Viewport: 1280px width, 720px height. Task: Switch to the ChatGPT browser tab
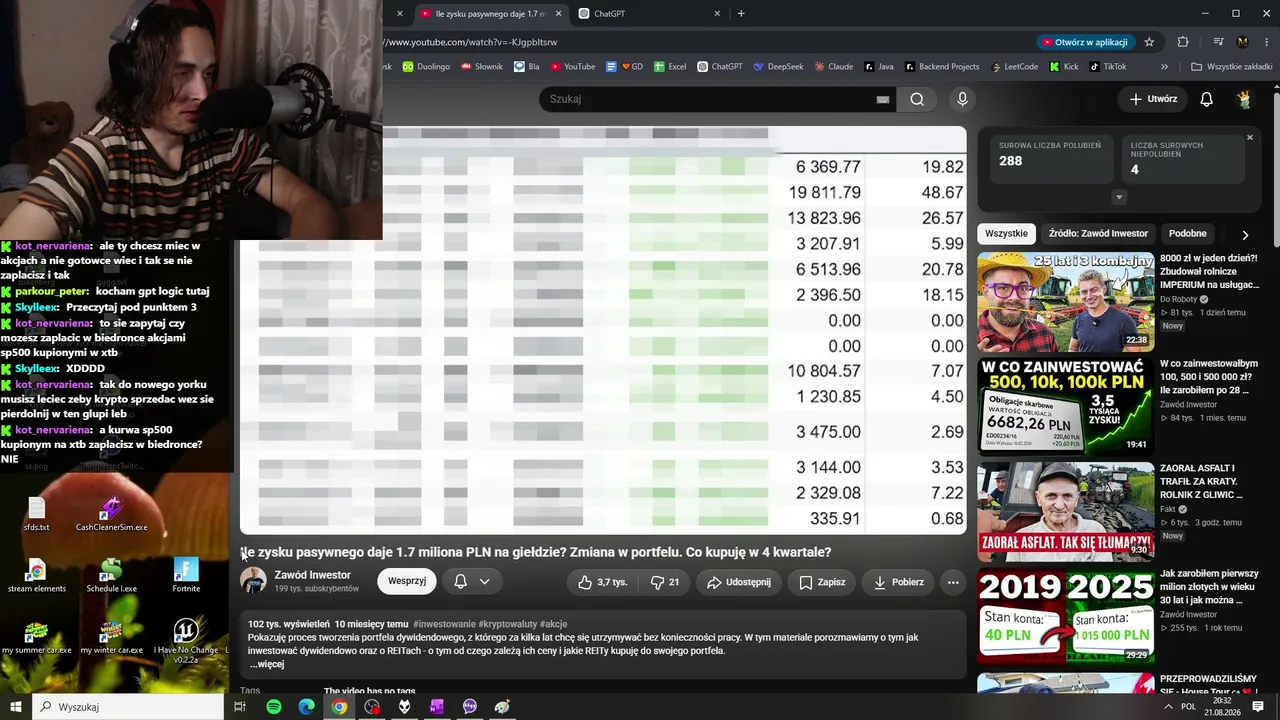click(650, 14)
